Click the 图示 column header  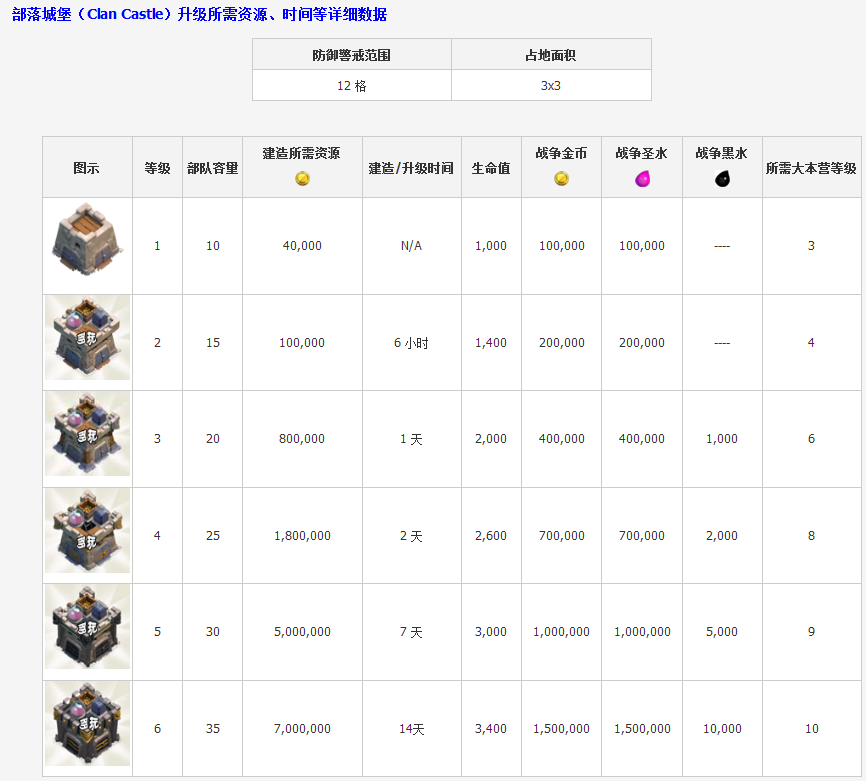pyautogui.click(x=87, y=167)
